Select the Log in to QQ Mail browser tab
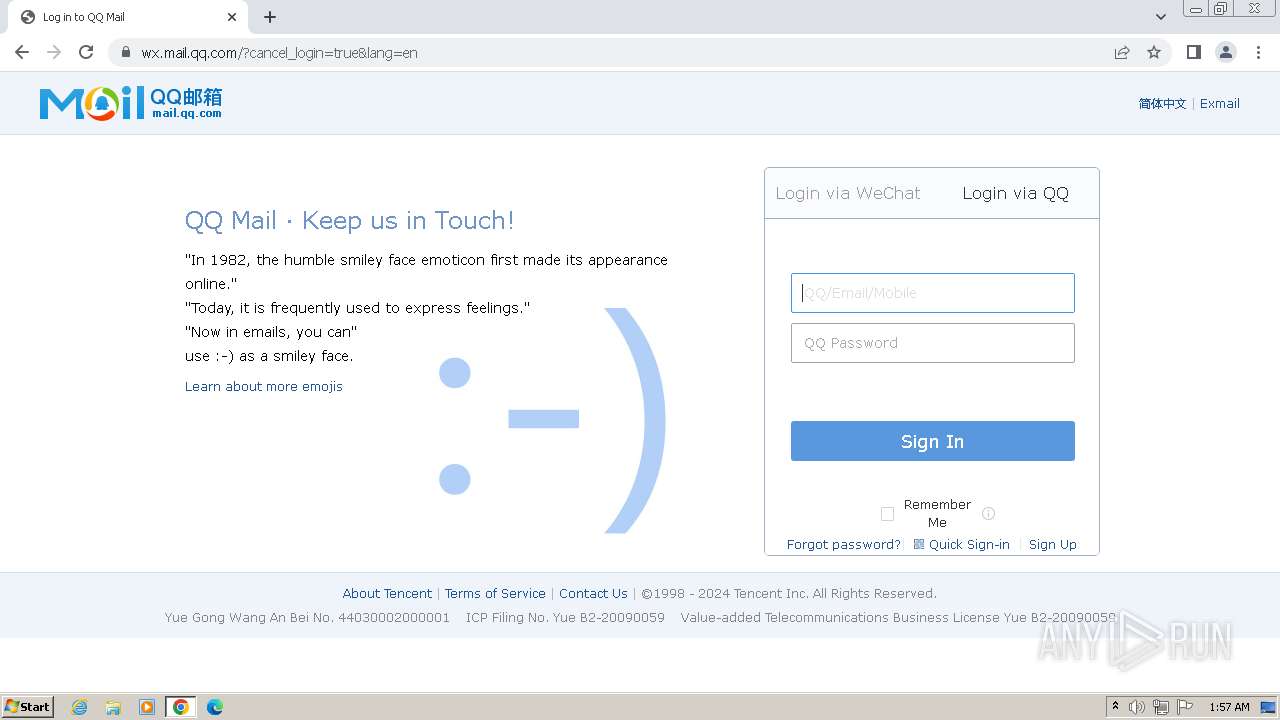1280x720 pixels. click(x=130, y=17)
